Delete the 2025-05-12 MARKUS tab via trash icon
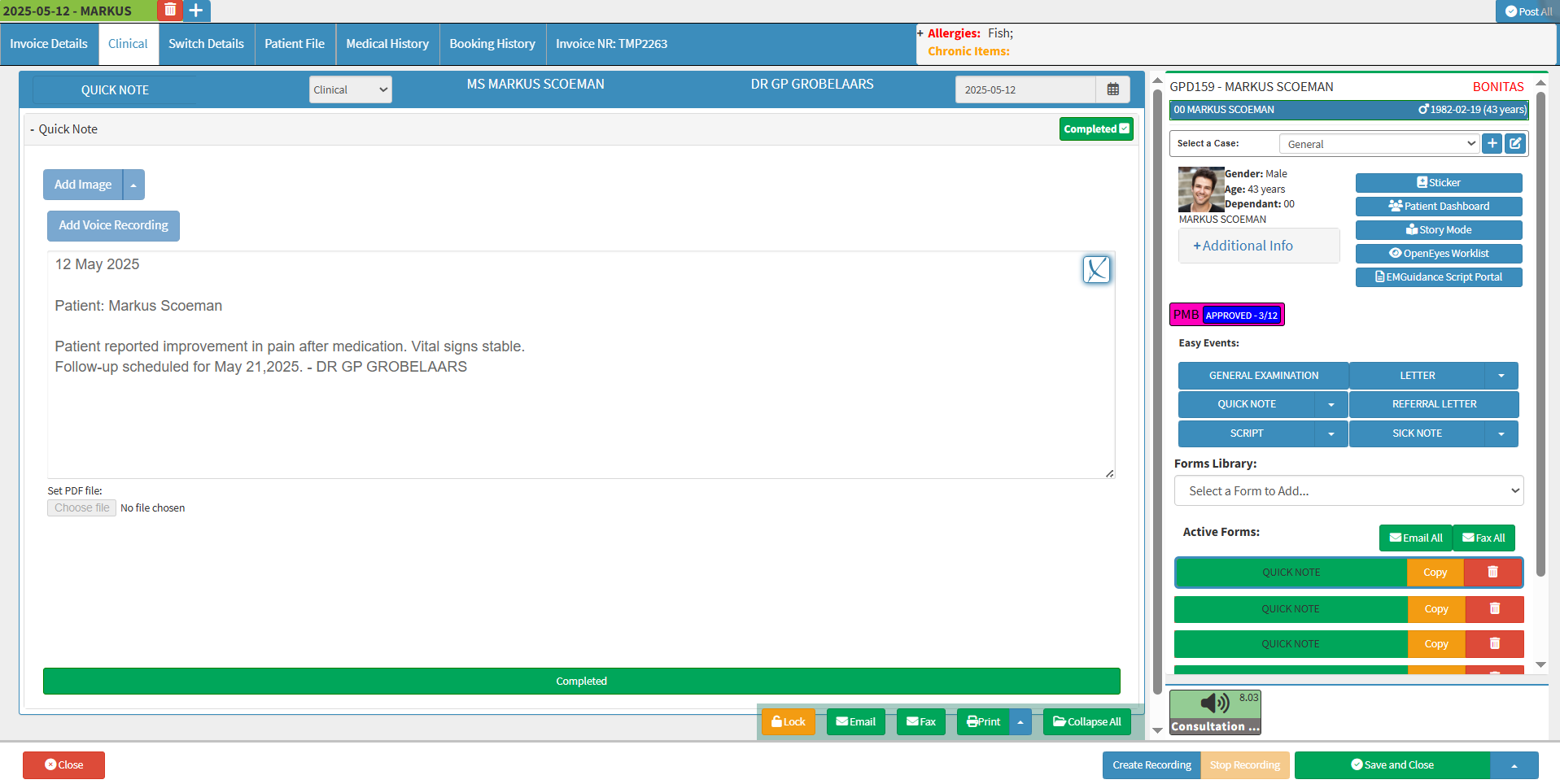The height and width of the screenshot is (784, 1560). click(x=170, y=10)
